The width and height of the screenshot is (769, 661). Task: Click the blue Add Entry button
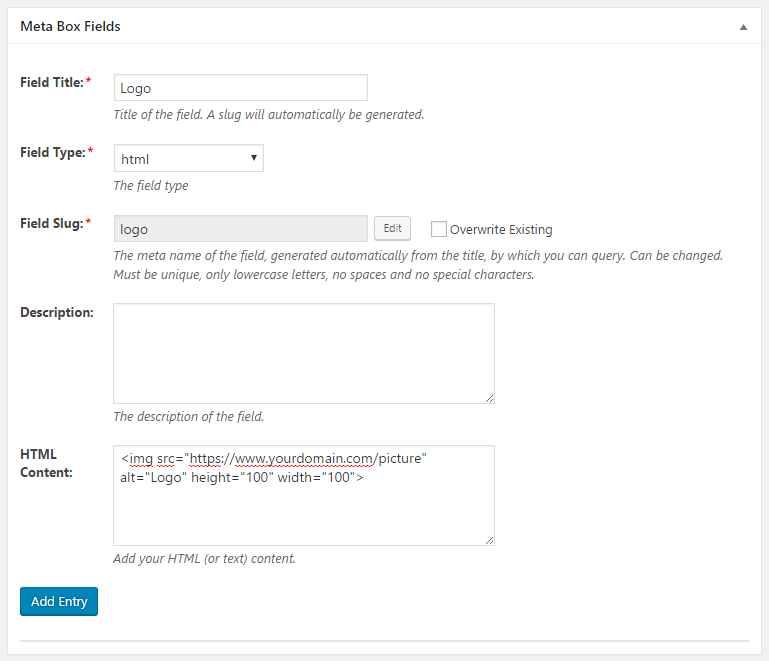pos(59,601)
